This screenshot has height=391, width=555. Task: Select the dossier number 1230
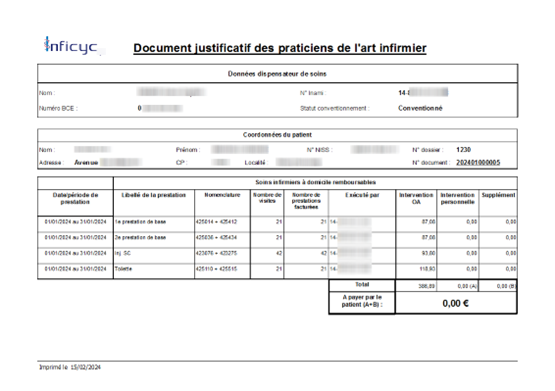[463, 150]
